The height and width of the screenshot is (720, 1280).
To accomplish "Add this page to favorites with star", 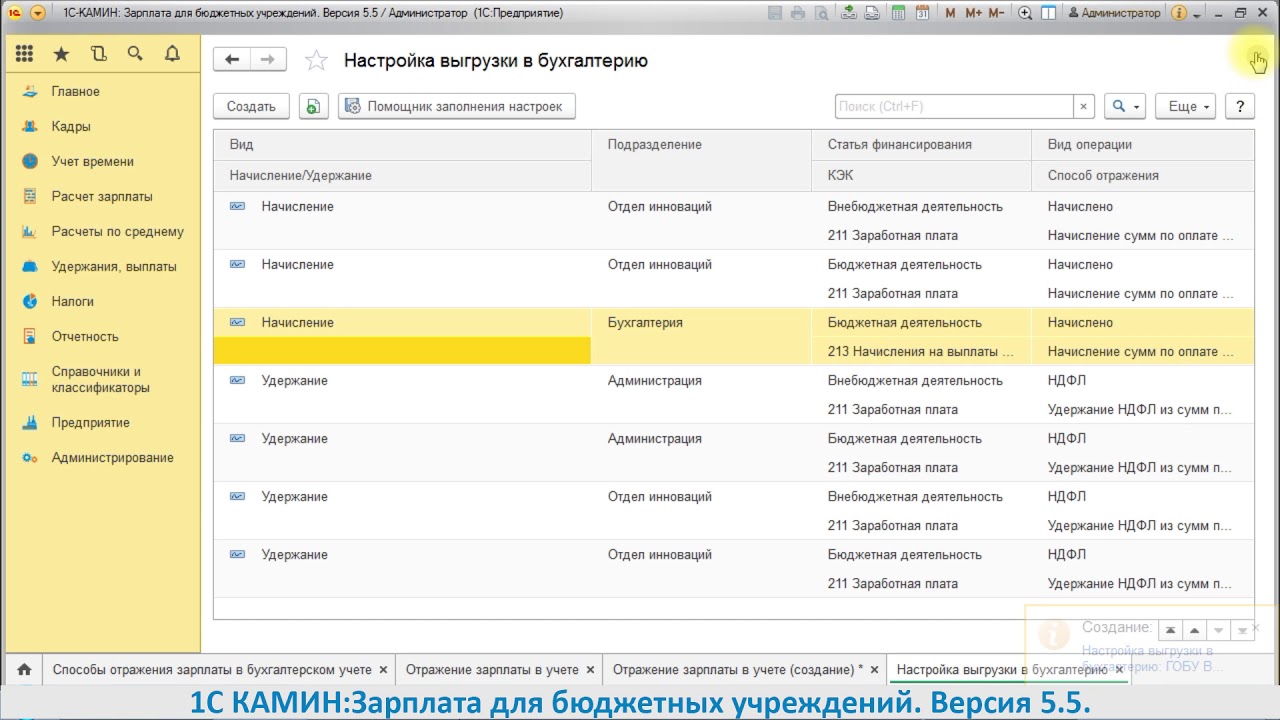I will tap(316, 60).
